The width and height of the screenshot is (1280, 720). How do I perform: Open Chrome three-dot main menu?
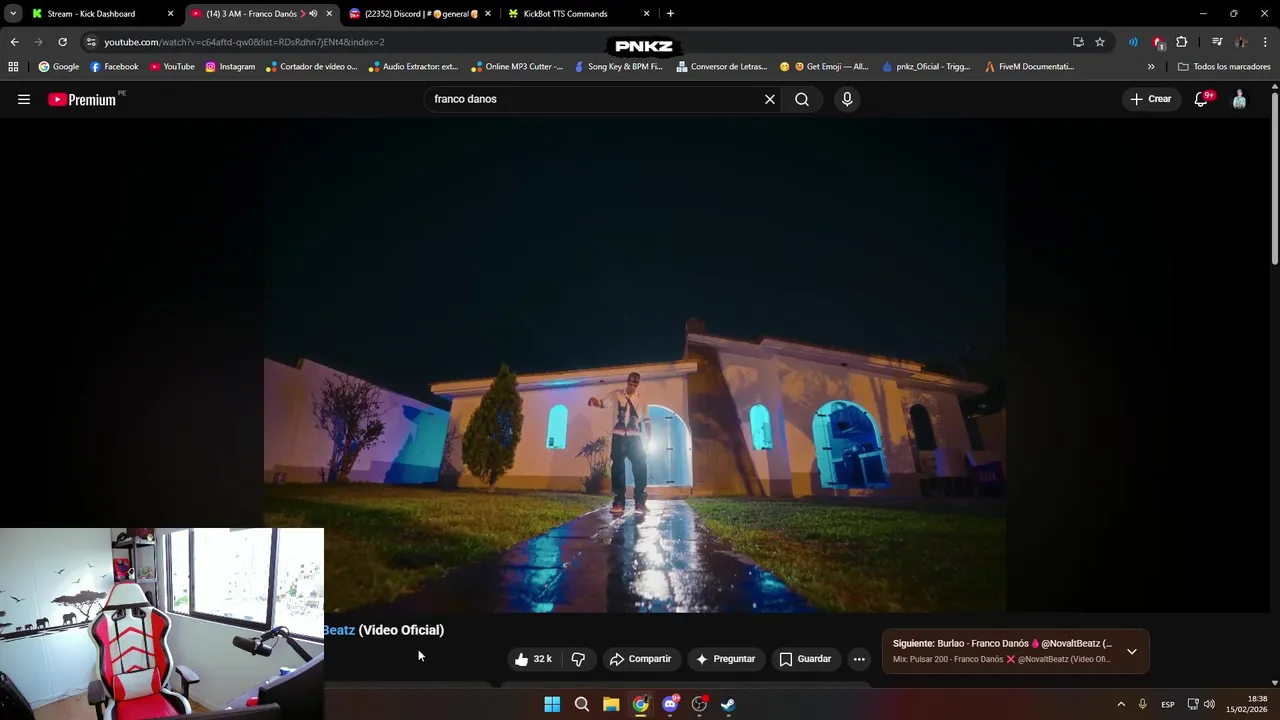point(1266,42)
